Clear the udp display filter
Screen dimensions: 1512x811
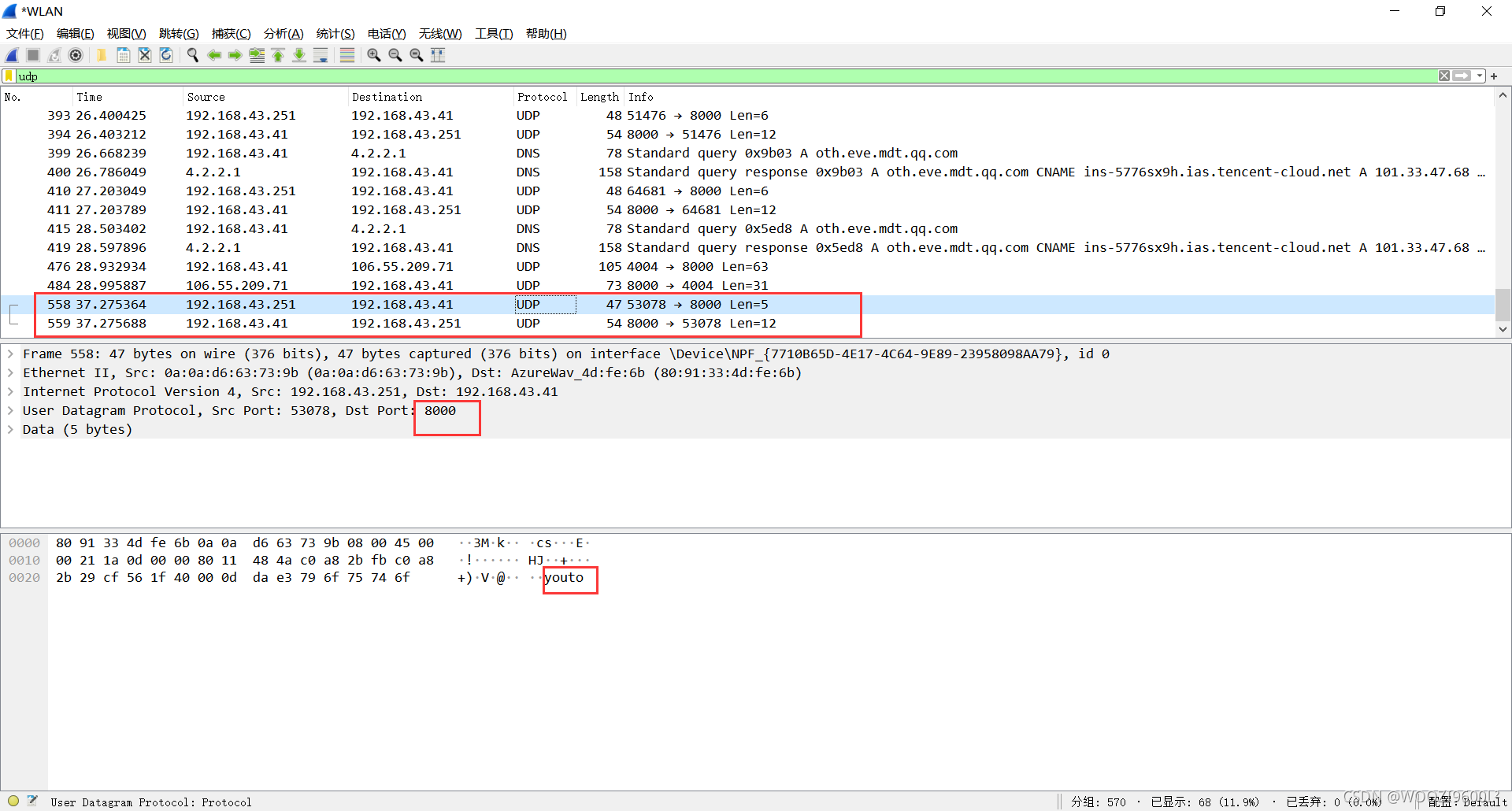[1444, 76]
